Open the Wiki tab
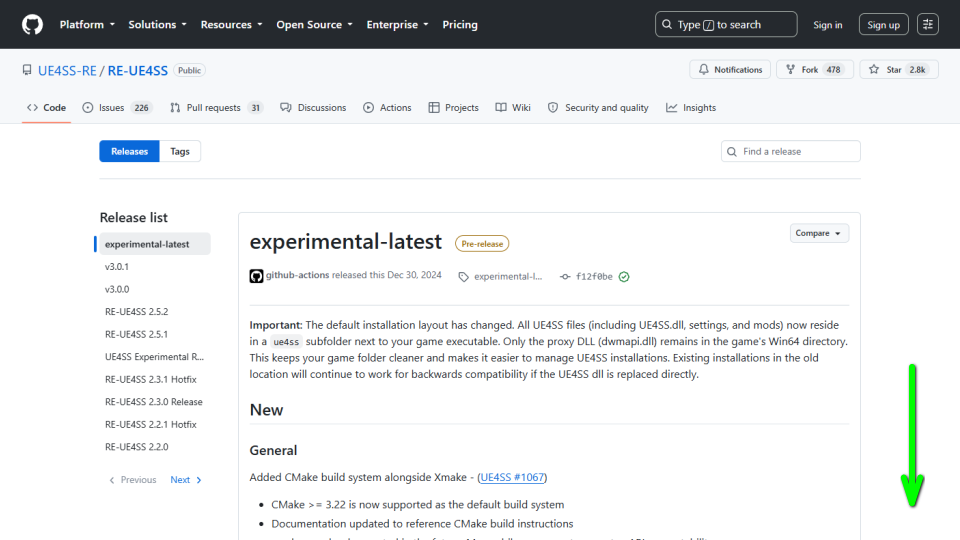 click(x=513, y=108)
